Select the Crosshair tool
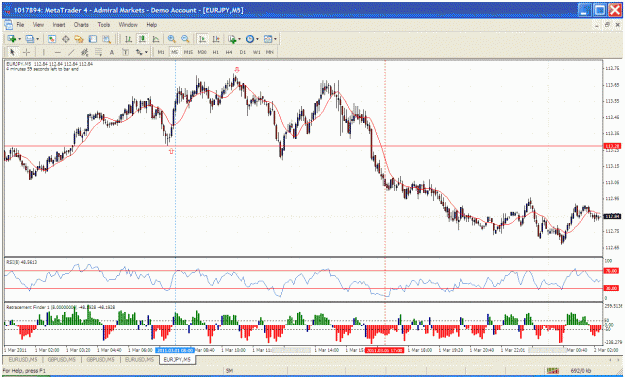Viewport: 625px width, 377px height. click(26, 52)
